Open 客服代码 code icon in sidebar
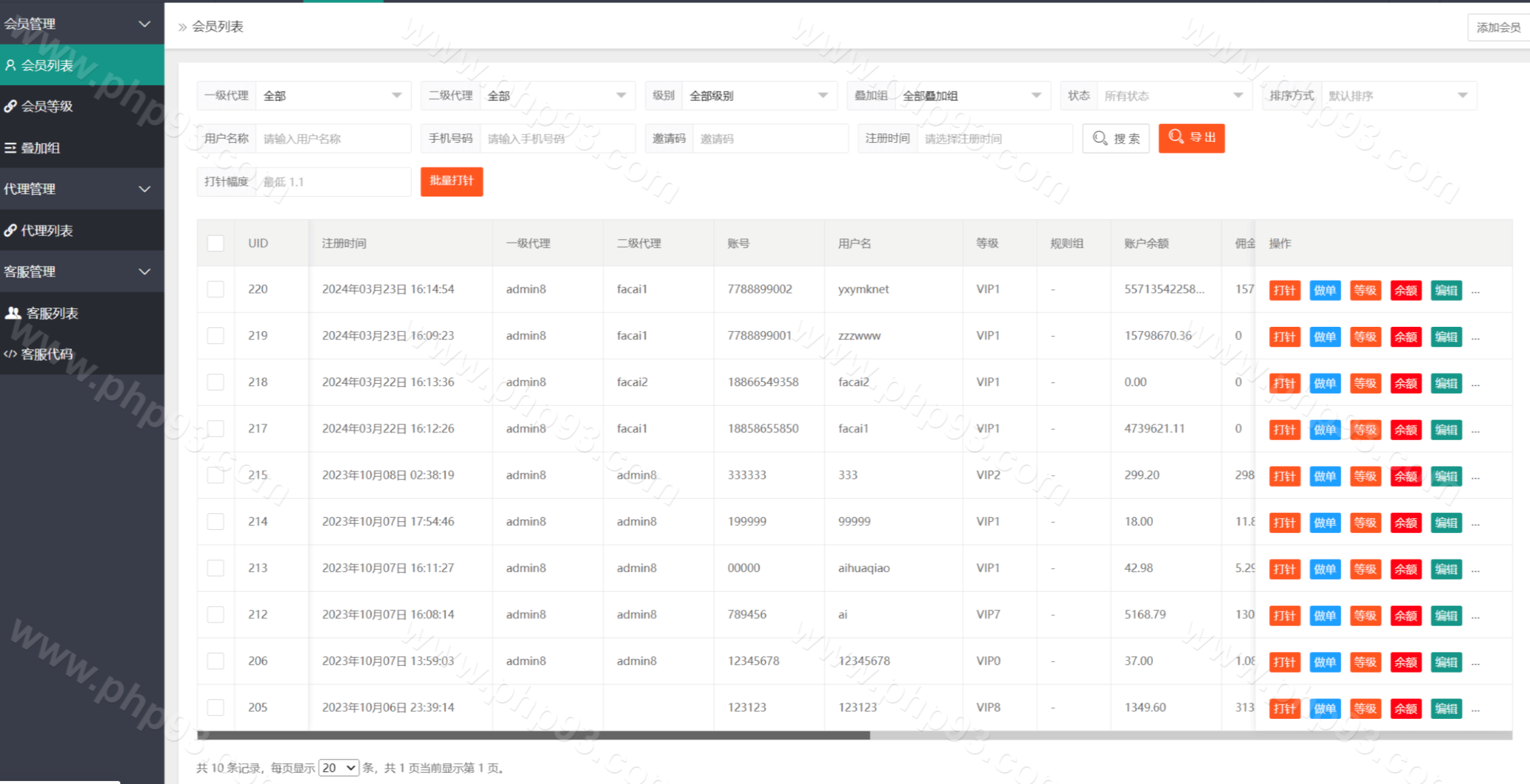The width and height of the screenshot is (1530, 784). coord(10,354)
